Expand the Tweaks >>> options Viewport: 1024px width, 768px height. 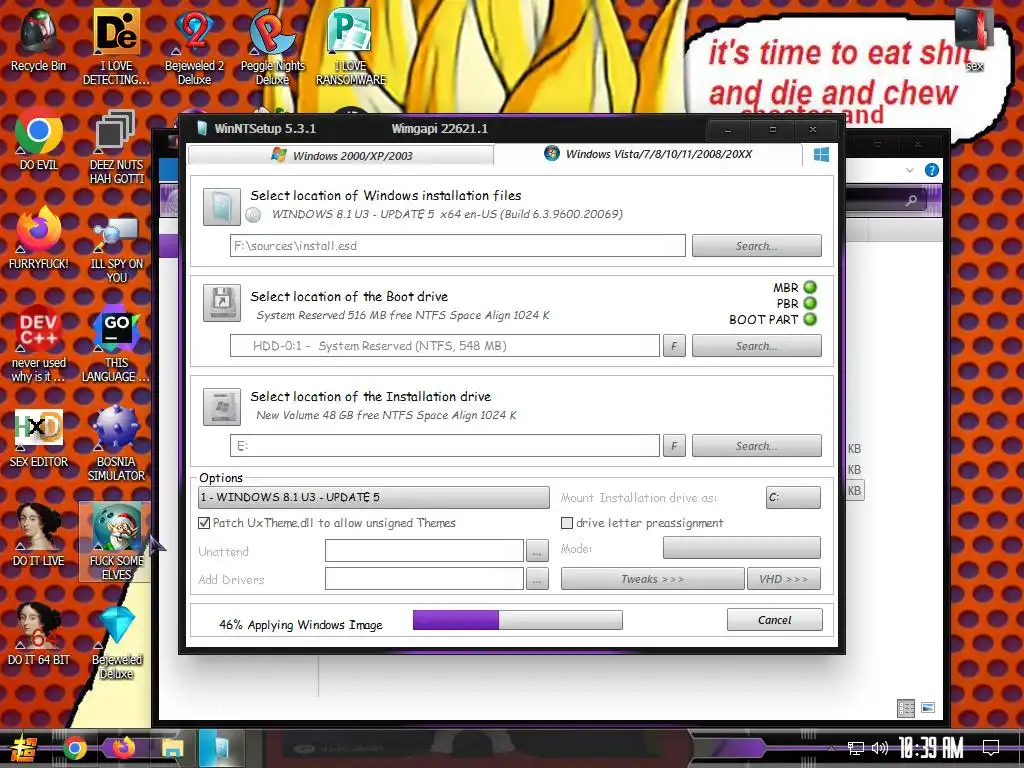click(652, 579)
